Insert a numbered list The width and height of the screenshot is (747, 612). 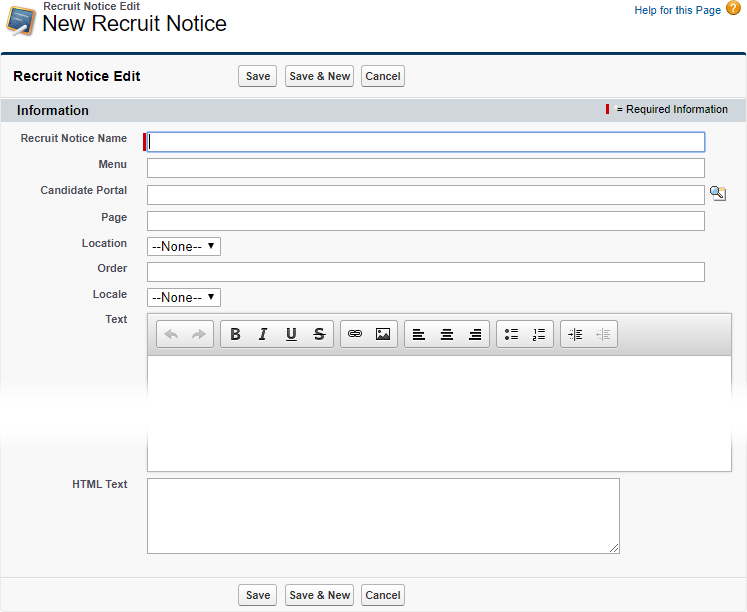click(539, 334)
